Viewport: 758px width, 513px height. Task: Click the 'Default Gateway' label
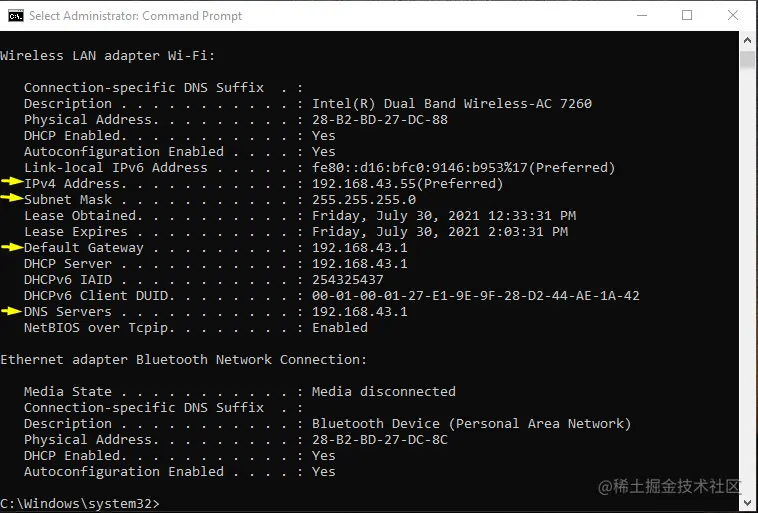tap(84, 248)
